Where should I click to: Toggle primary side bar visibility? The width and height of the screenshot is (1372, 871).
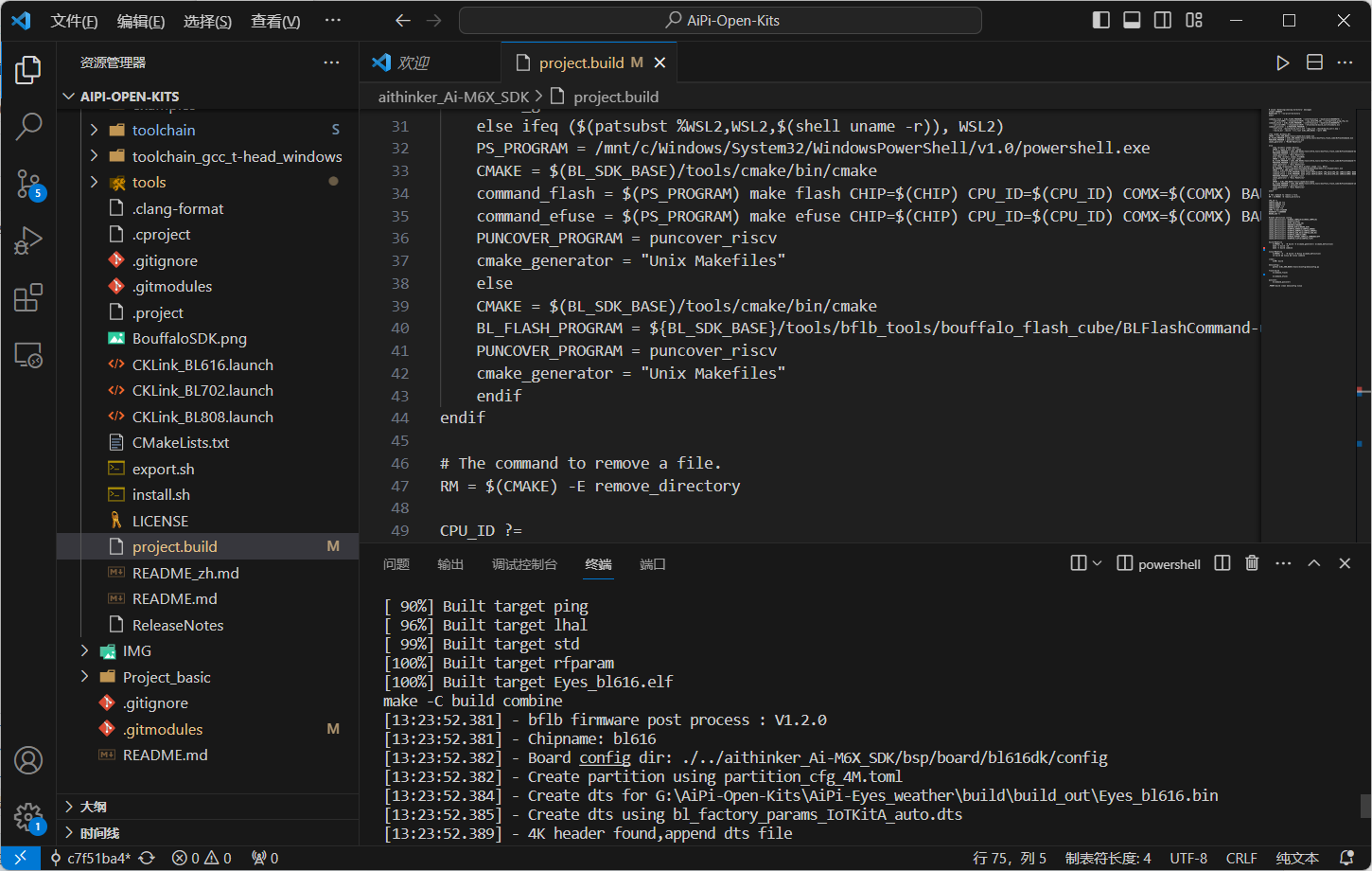tap(1100, 21)
